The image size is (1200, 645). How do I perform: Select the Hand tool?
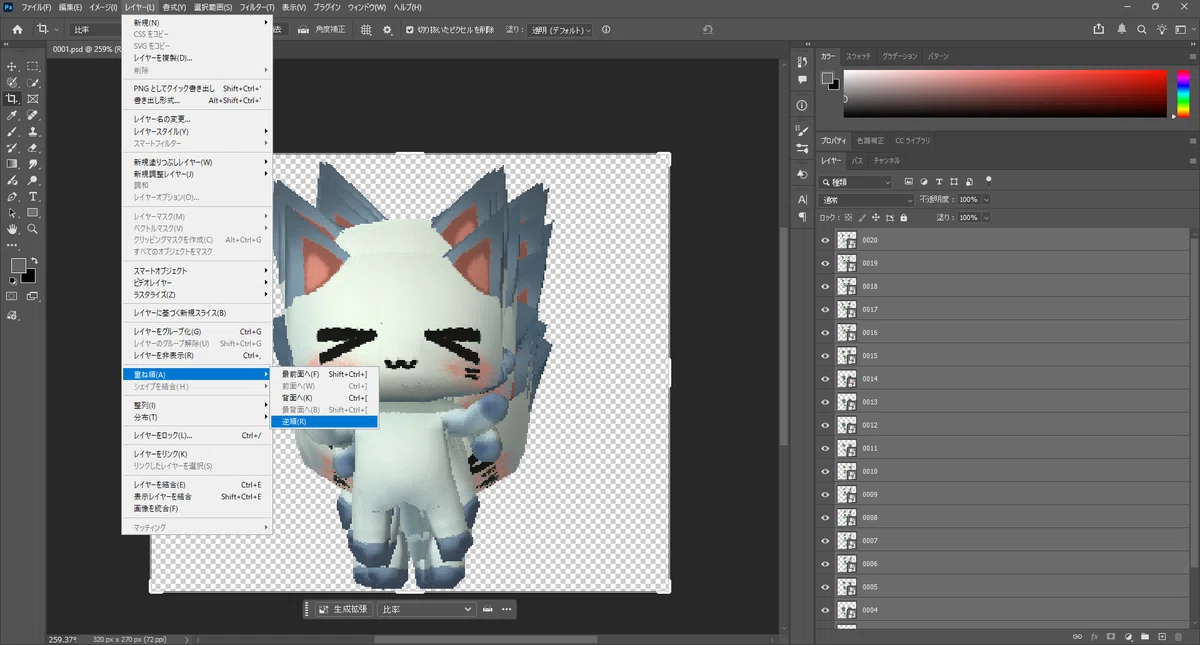pos(12,229)
